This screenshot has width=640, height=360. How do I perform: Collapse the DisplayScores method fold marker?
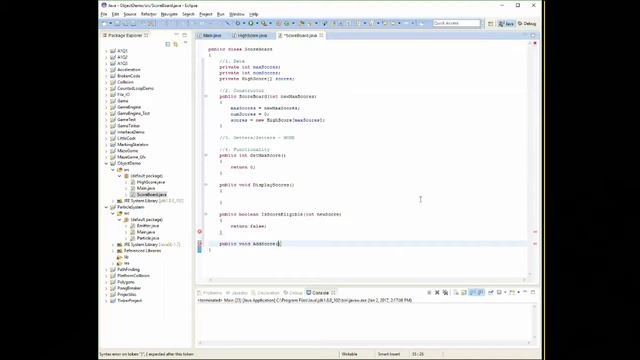(206, 185)
